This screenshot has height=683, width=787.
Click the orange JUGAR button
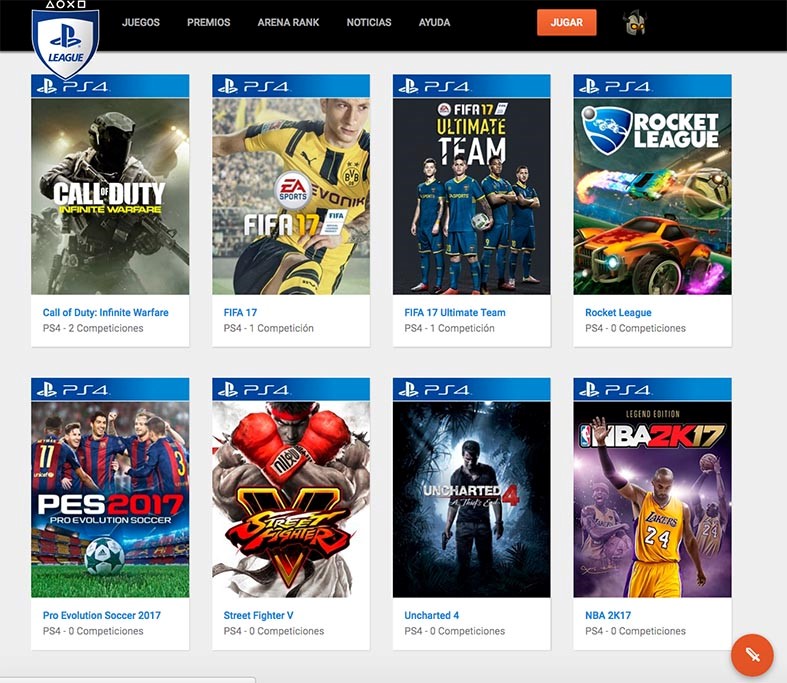(x=567, y=23)
